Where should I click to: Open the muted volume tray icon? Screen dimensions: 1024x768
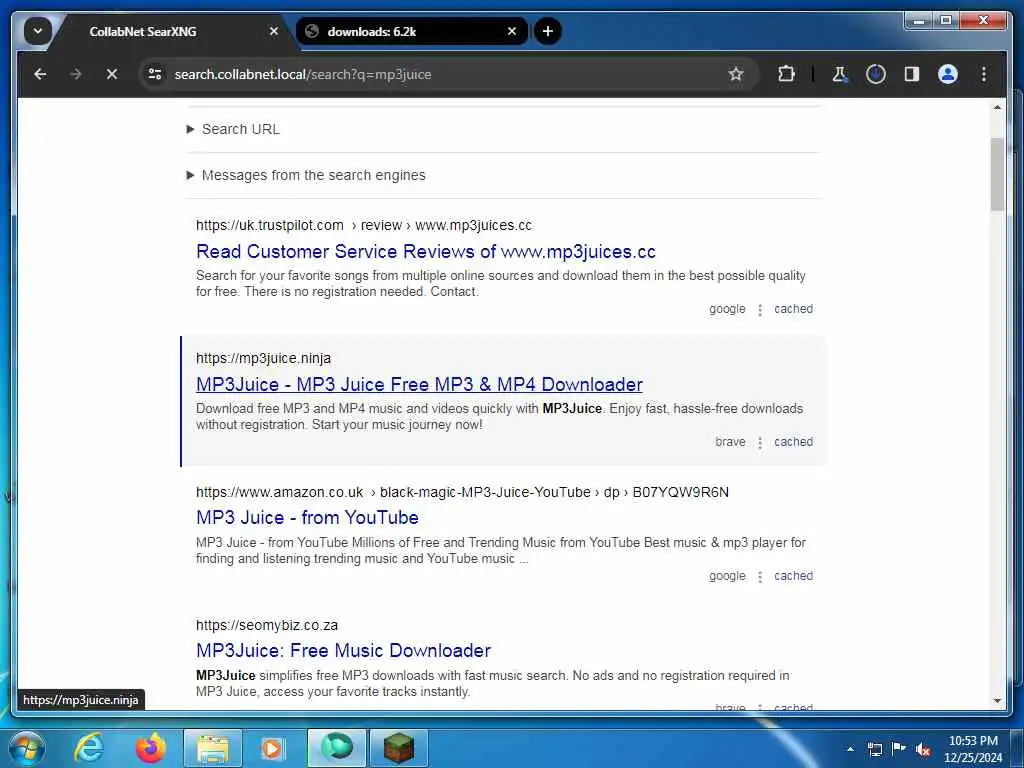click(923, 750)
